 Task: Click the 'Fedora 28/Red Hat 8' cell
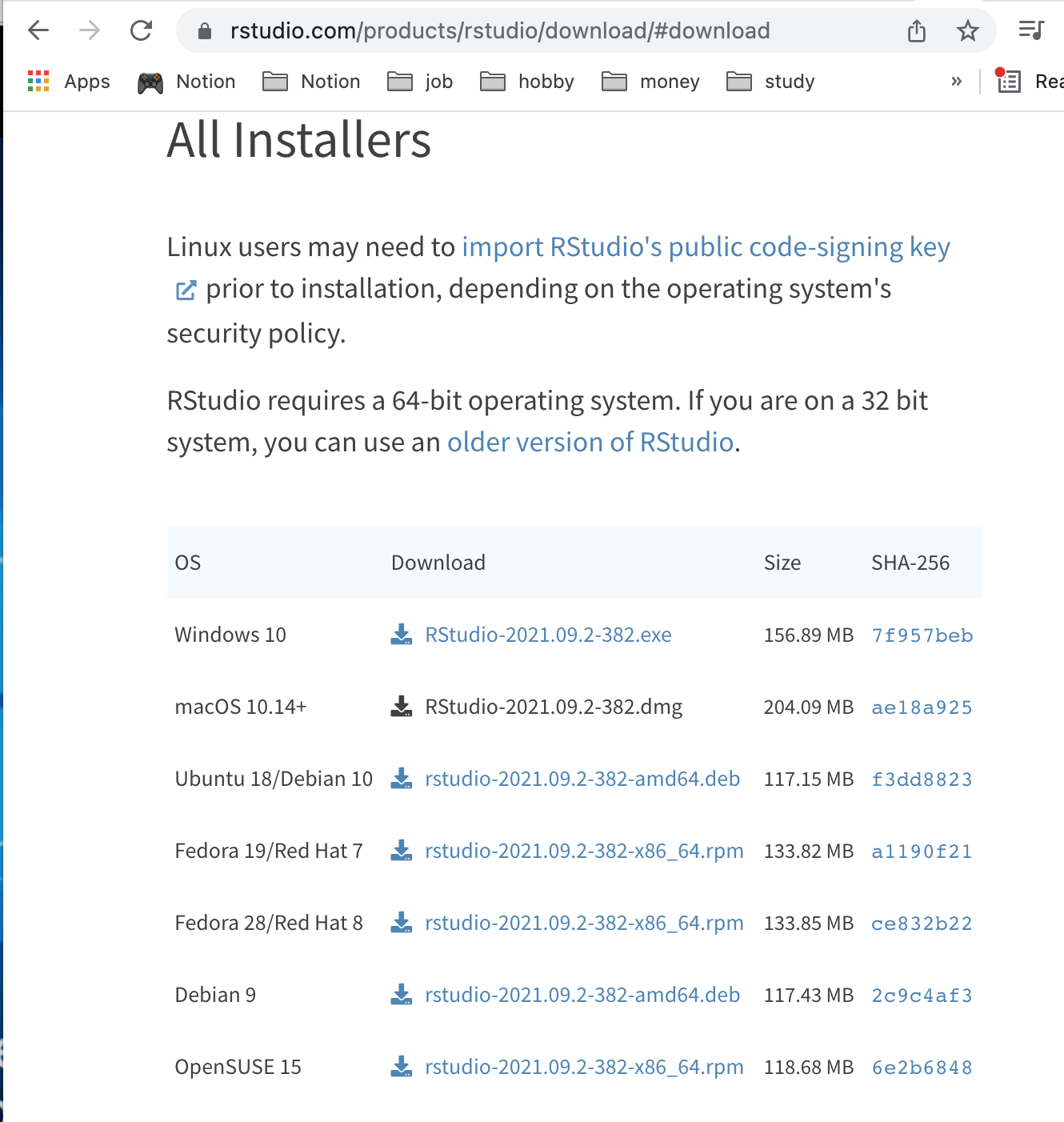[269, 923]
